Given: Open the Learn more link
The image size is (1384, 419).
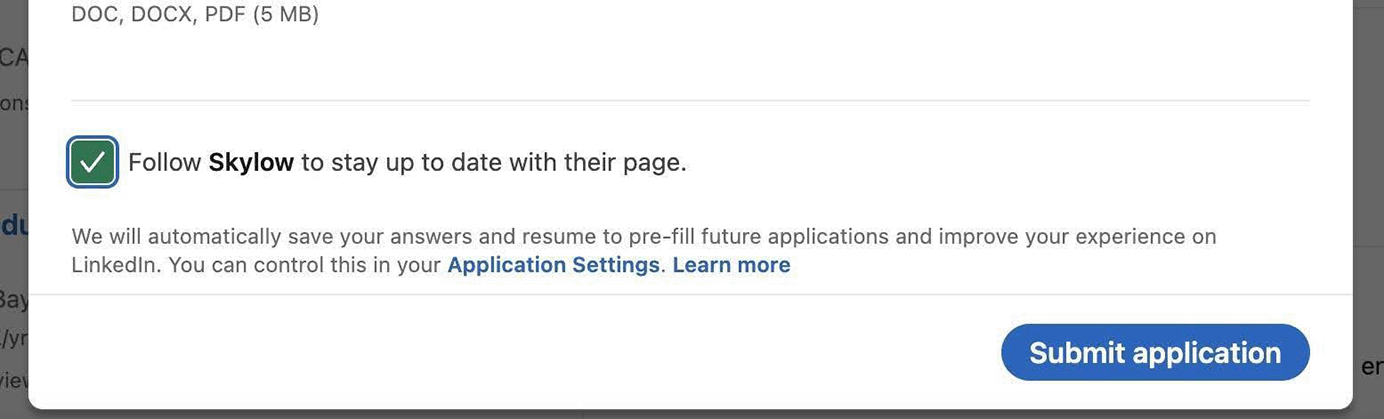Looking at the screenshot, I should tap(731, 265).
